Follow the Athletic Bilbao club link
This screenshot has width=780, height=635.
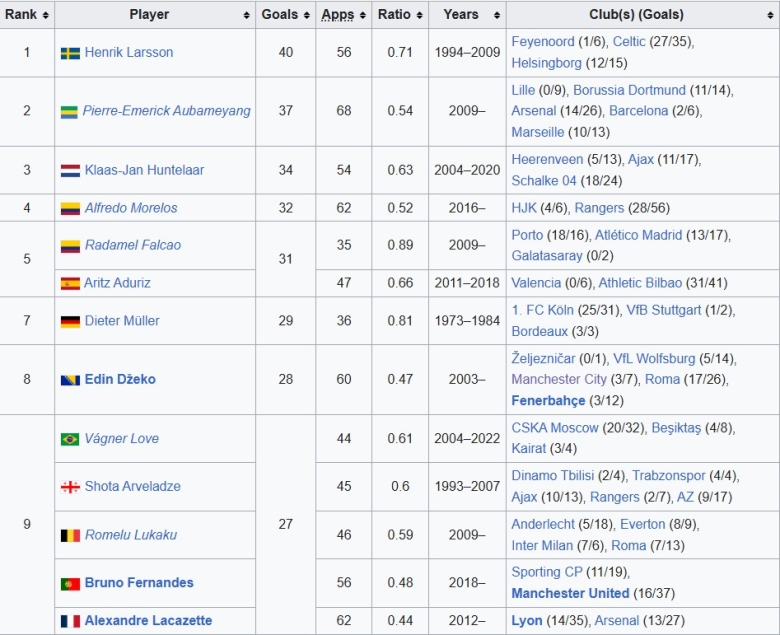point(640,283)
